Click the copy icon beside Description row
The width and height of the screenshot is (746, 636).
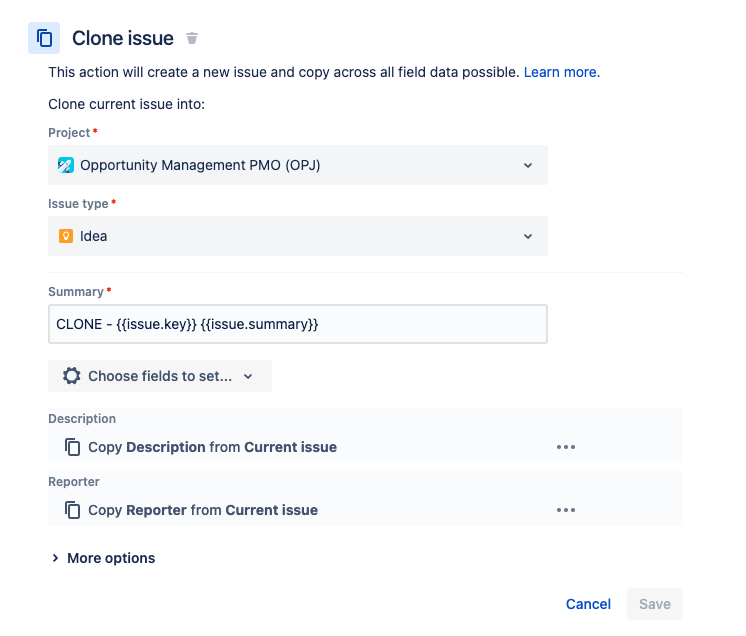pyautogui.click(x=72, y=447)
